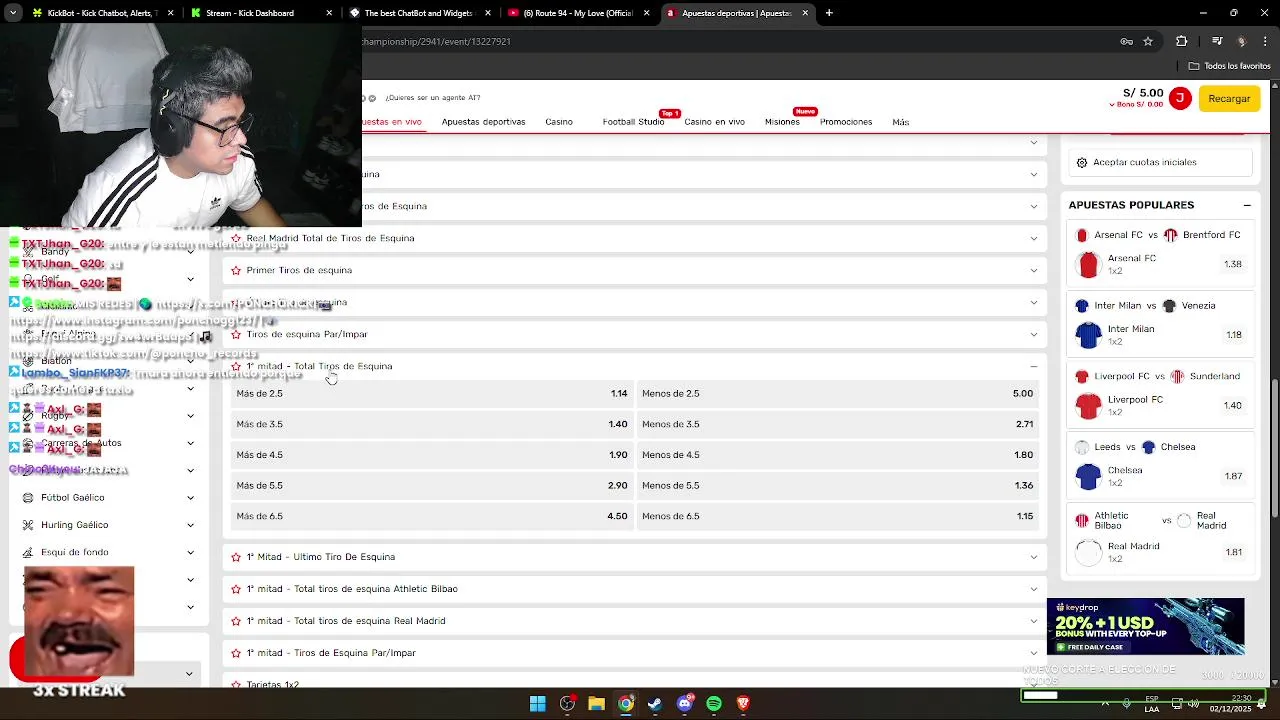This screenshot has width=1280, height=720.
Task: Select the Más de 6.5 odds 4.50
Action: pyautogui.click(x=432, y=516)
